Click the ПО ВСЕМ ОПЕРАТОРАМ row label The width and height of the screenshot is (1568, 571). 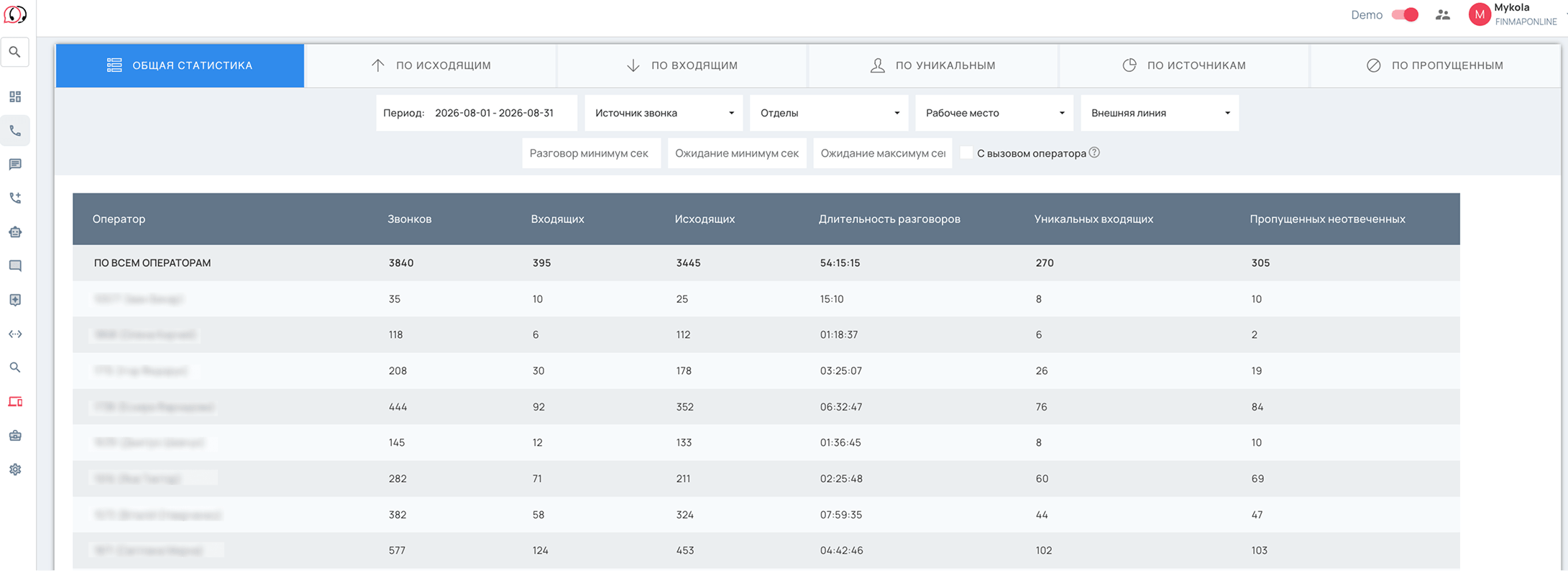tap(152, 263)
